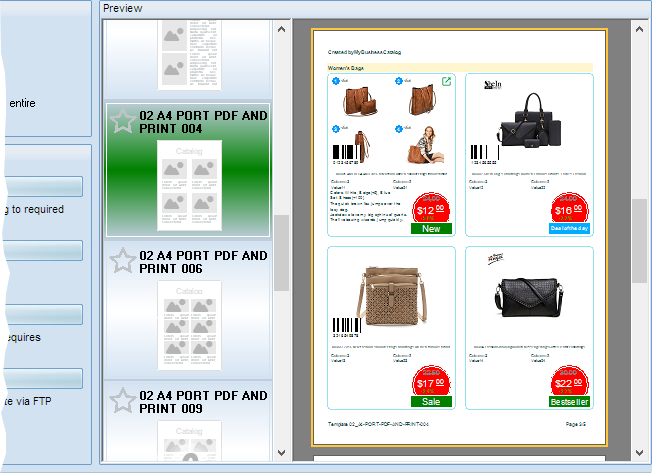
Task: Click preview page scroll up arrow
Action: coord(640,30)
